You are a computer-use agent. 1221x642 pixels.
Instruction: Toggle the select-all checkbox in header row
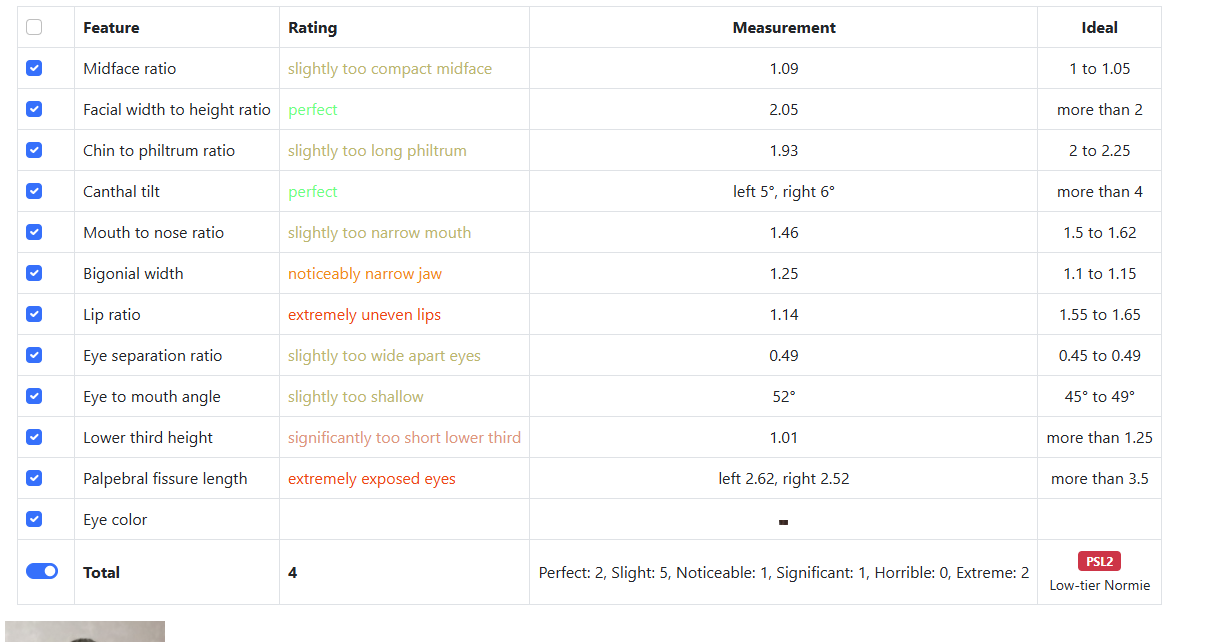tap(34, 27)
